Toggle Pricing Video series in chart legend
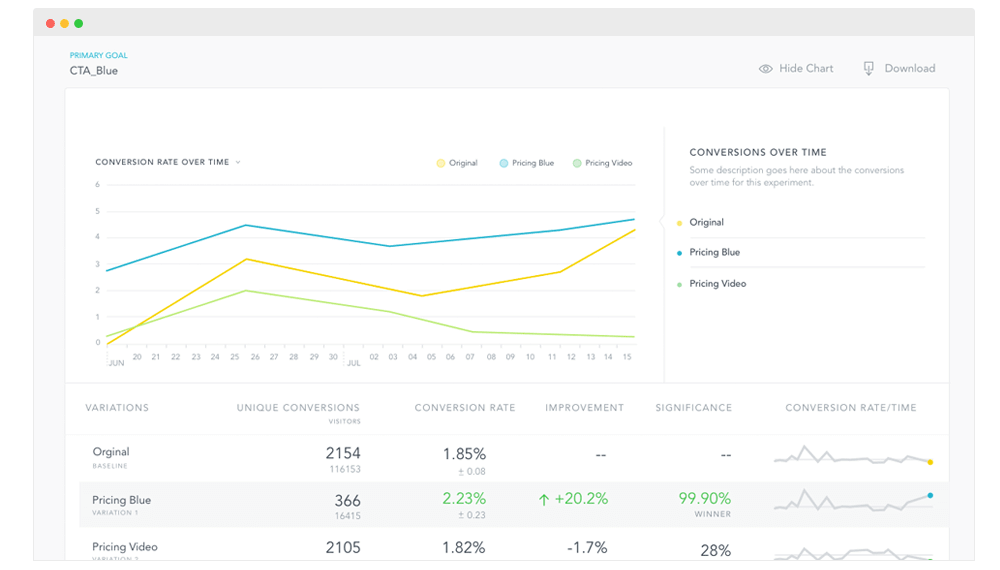This screenshot has height=570, width=1000. (x=603, y=163)
